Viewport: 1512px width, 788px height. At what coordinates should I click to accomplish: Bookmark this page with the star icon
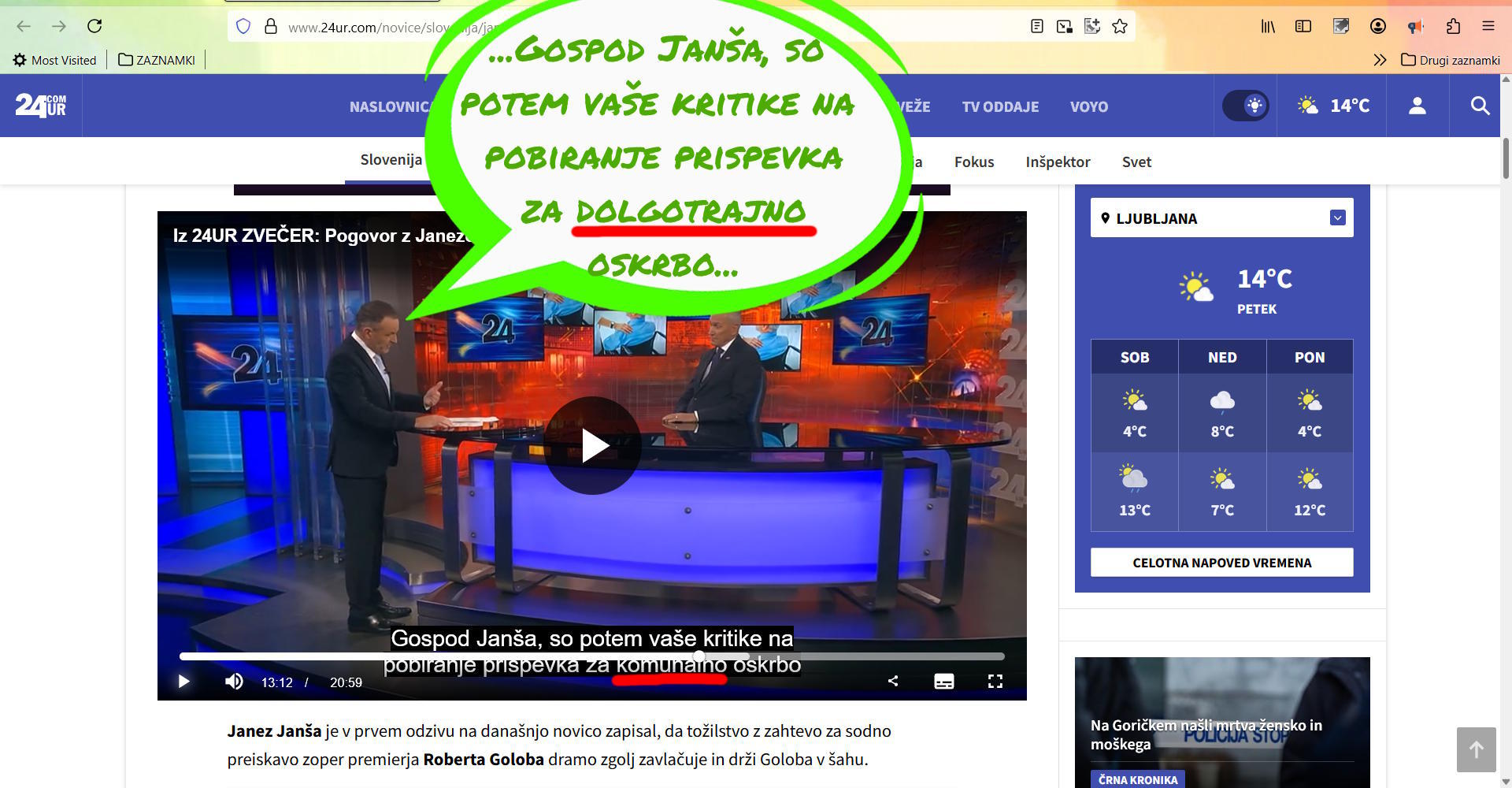[1120, 26]
